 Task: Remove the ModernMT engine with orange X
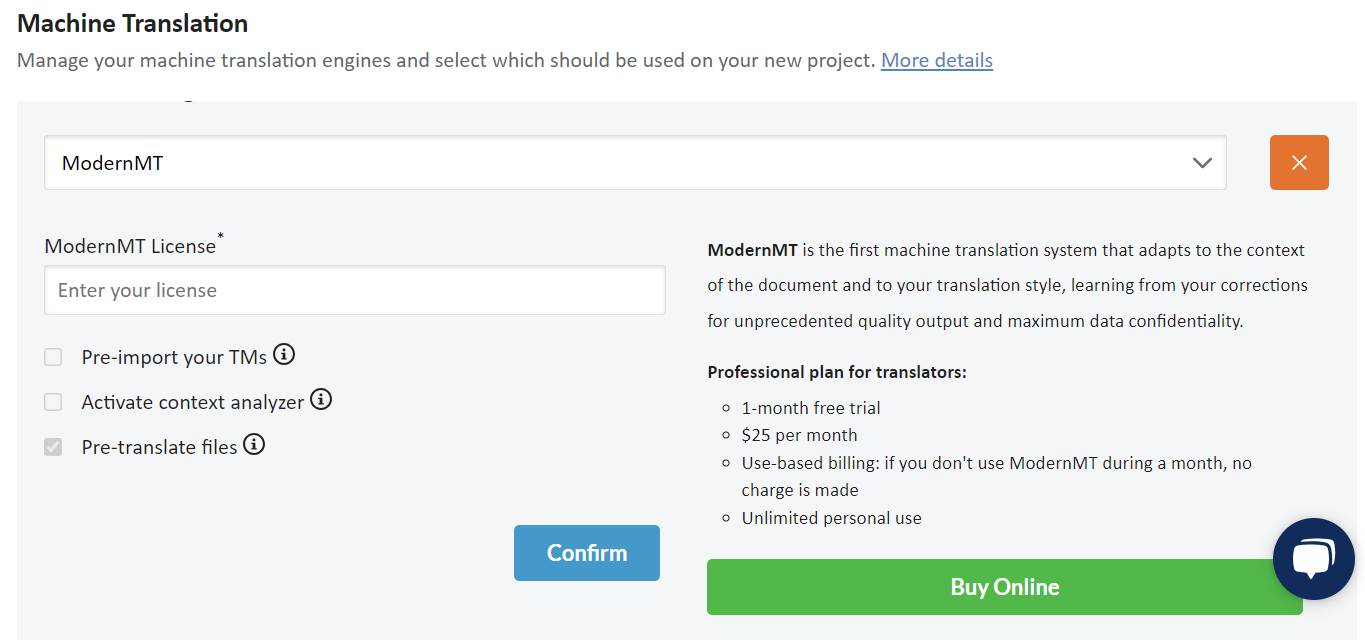coord(1299,162)
